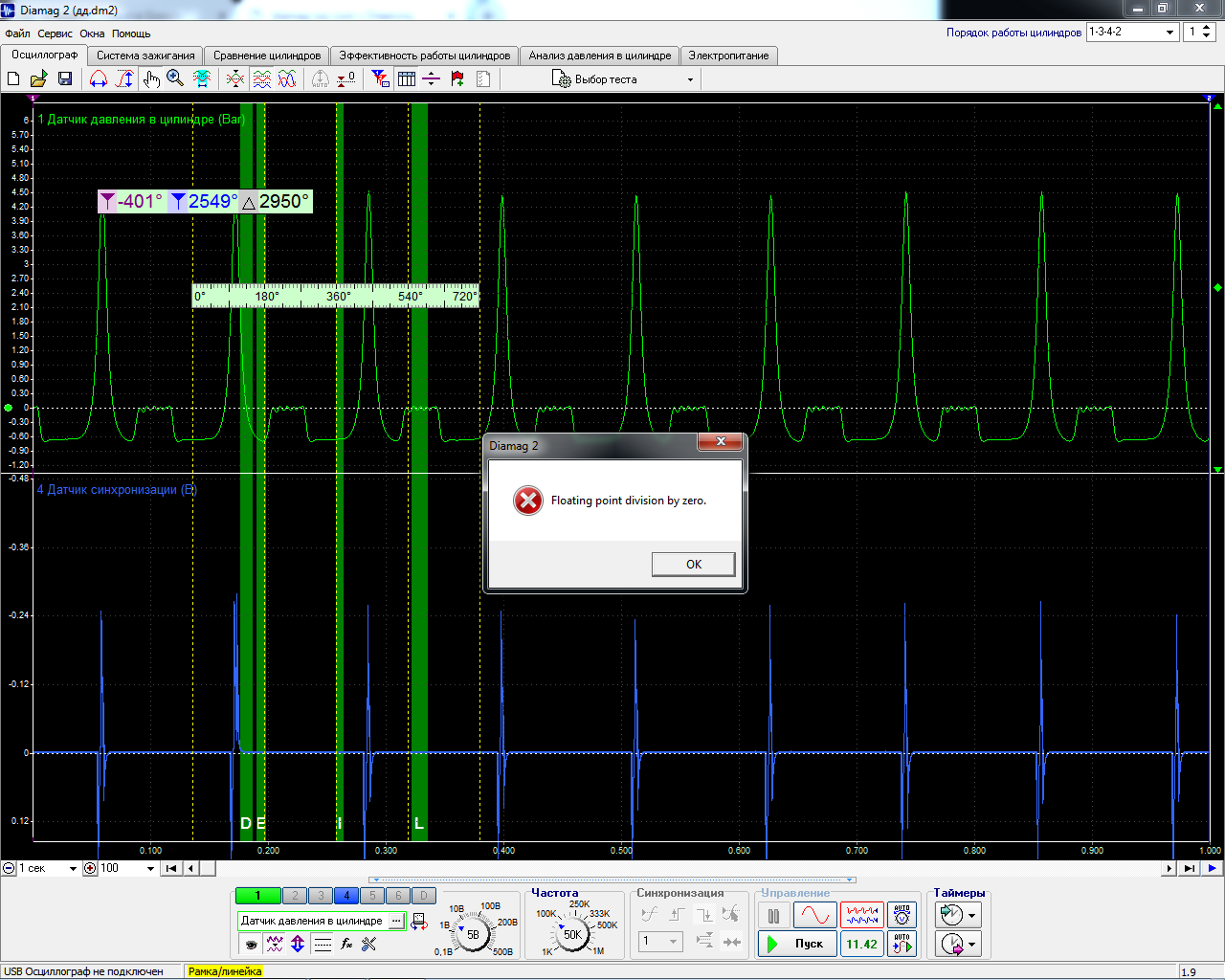Toggle channel 1 button
The height and width of the screenshot is (980, 1225).
click(258, 896)
